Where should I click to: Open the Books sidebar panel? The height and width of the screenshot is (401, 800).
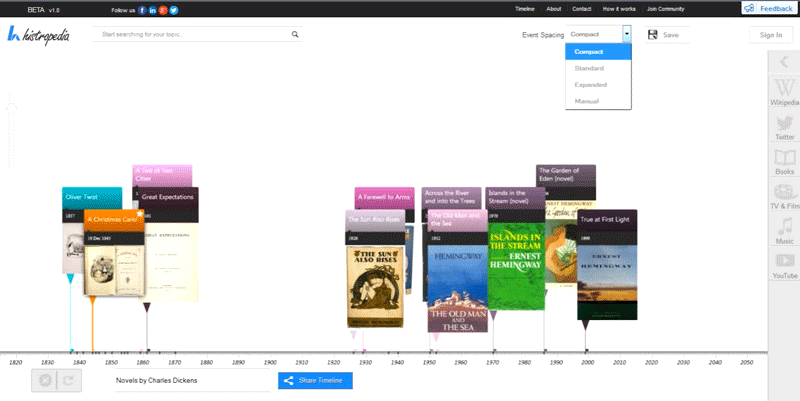point(784,162)
